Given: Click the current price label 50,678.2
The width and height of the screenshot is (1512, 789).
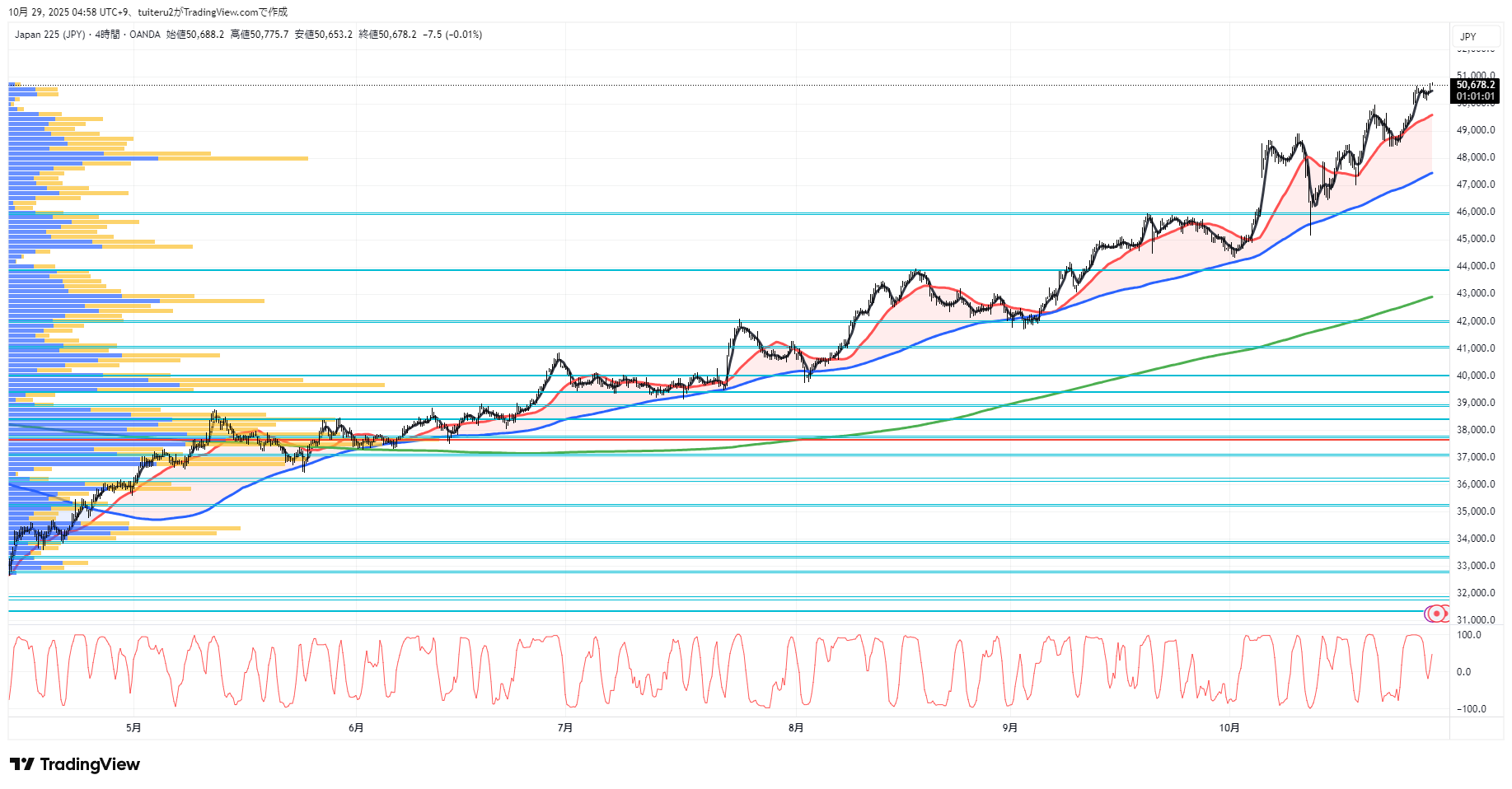Looking at the screenshot, I should coord(1475,85).
